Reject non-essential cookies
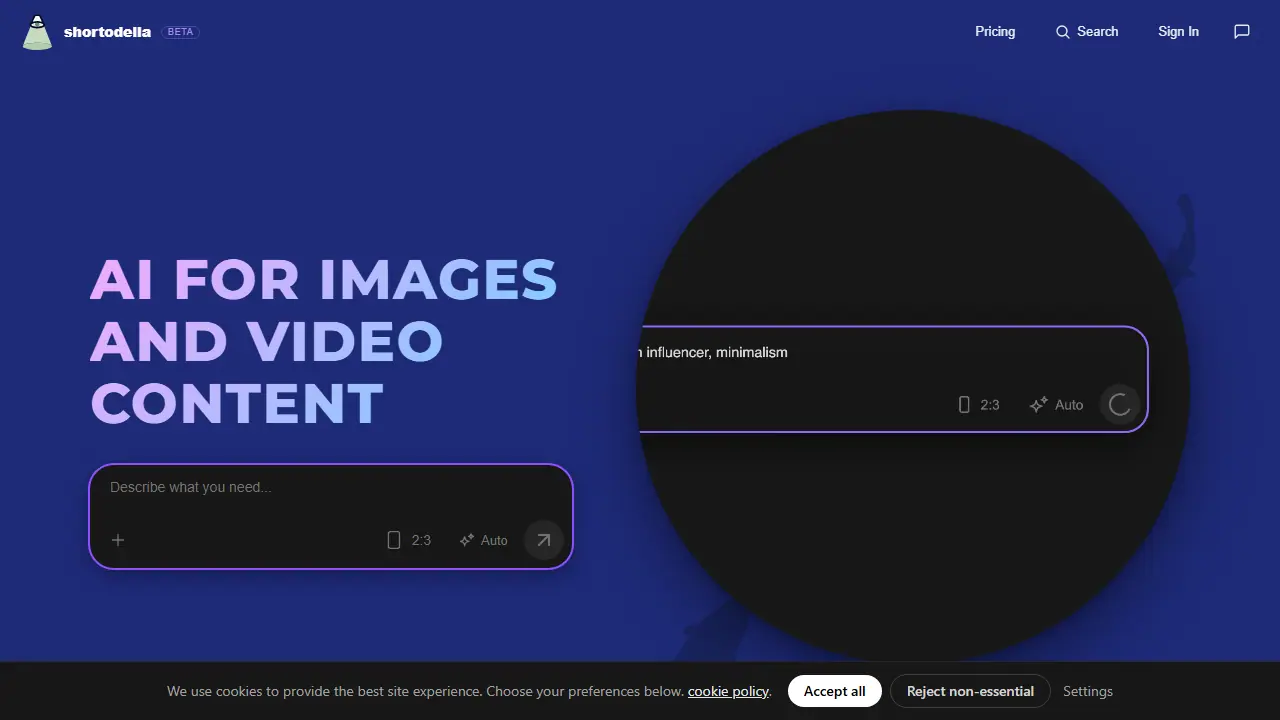 click(x=970, y=691)
